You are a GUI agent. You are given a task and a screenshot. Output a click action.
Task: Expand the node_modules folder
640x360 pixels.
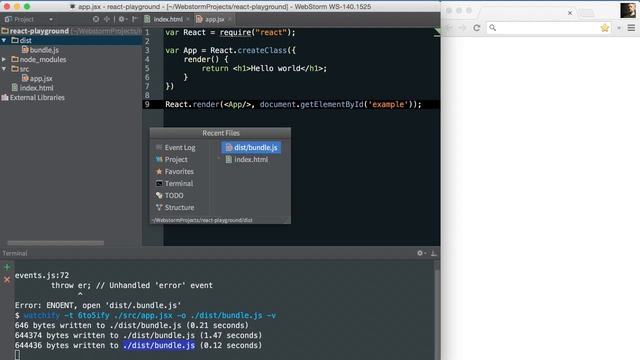[4, 60]
